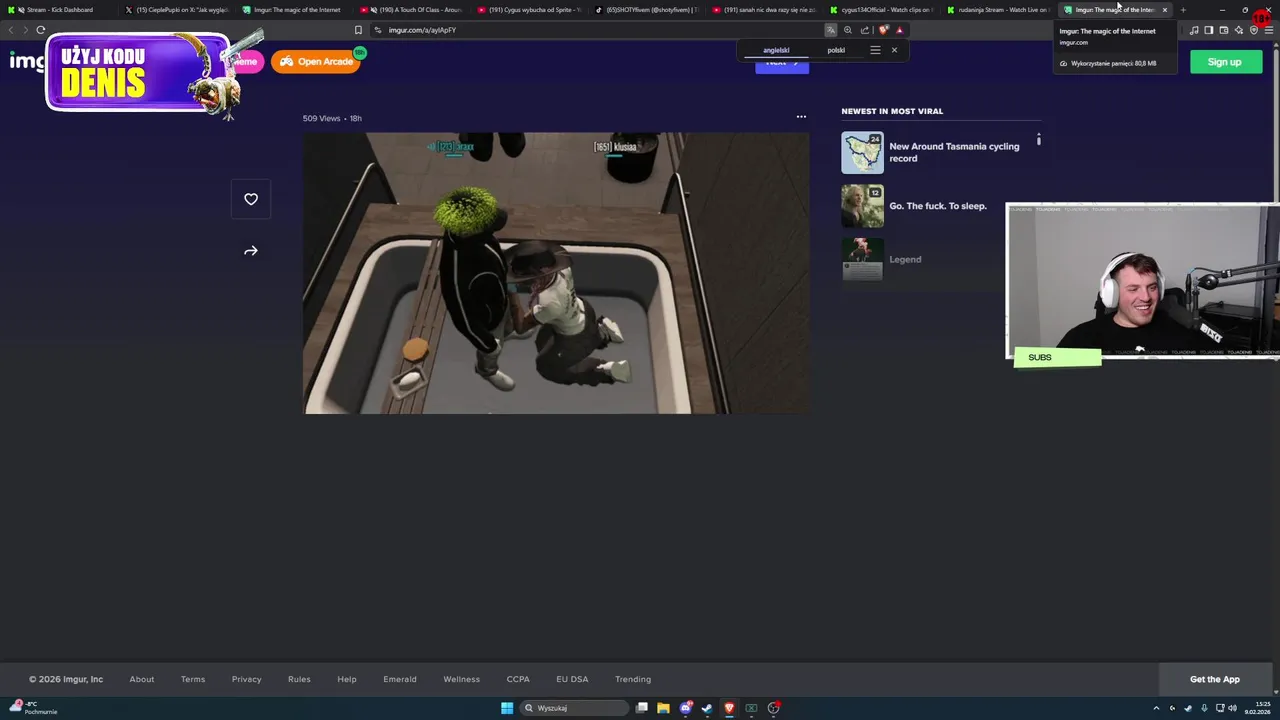Click the main game screenshot image
The height and width of the screenshot is (720, 1280).
click(556, 273)
